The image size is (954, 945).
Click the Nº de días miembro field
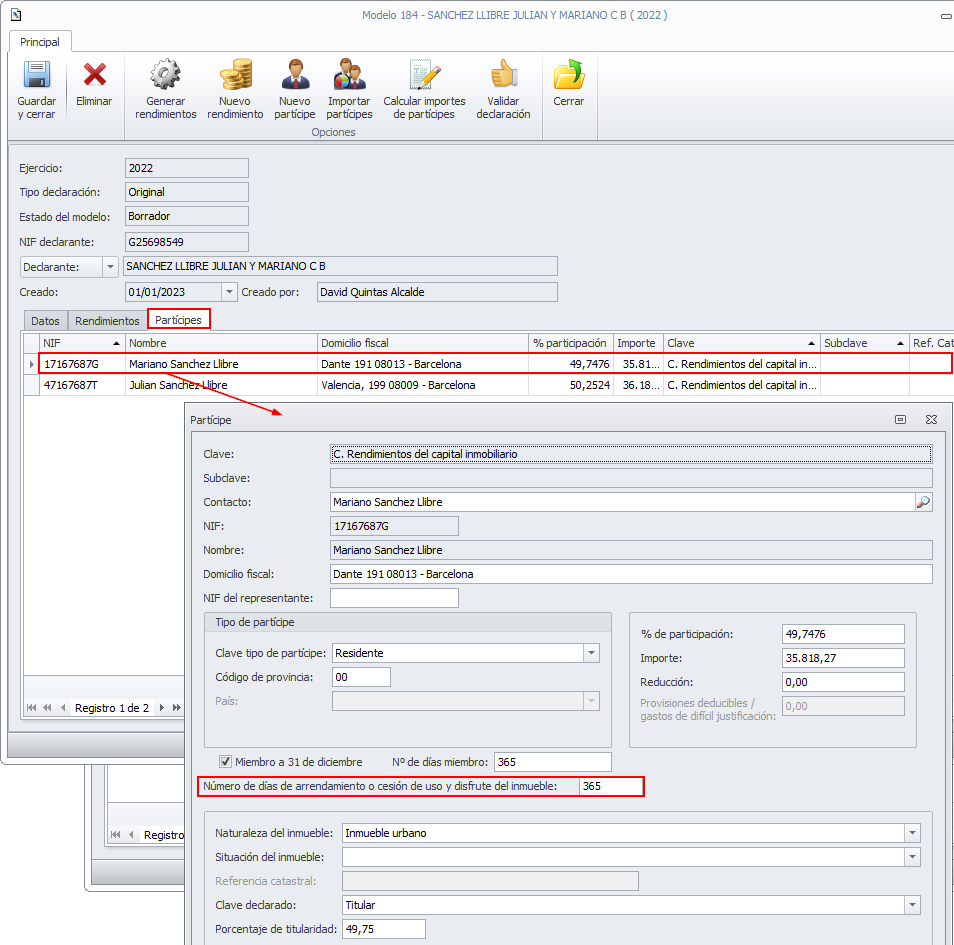tap(552, 762)
